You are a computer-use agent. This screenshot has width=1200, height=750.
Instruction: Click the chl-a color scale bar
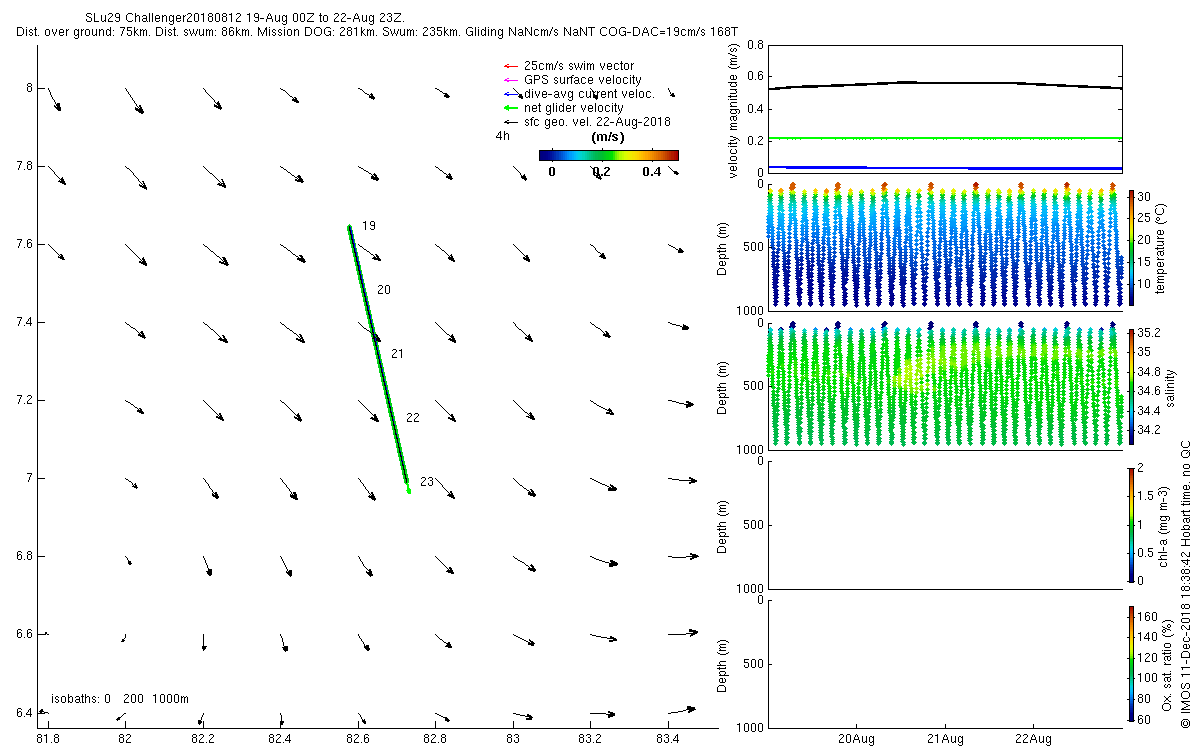tap(1131, 524)
